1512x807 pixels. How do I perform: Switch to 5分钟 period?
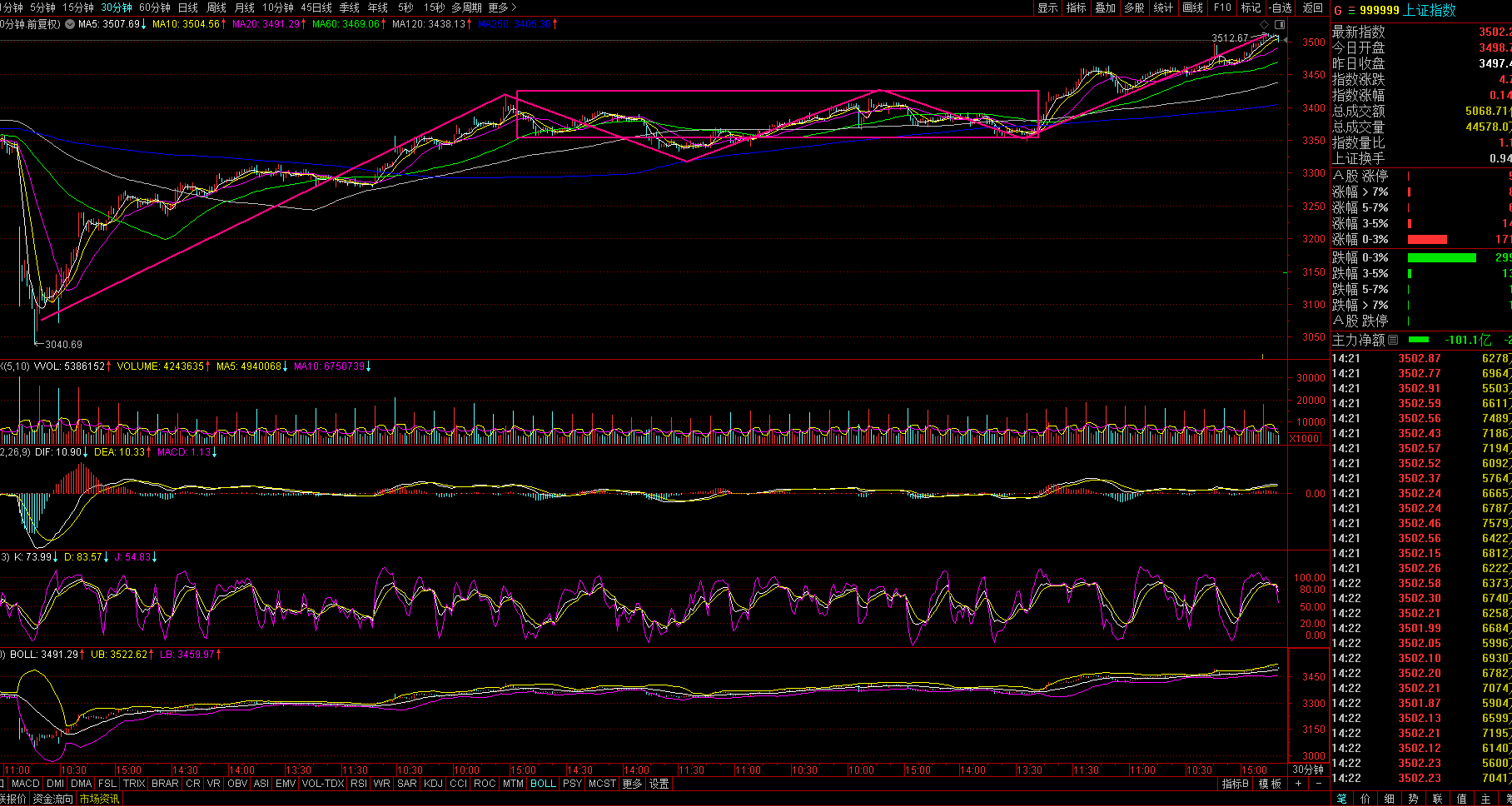tap(42, 7)
